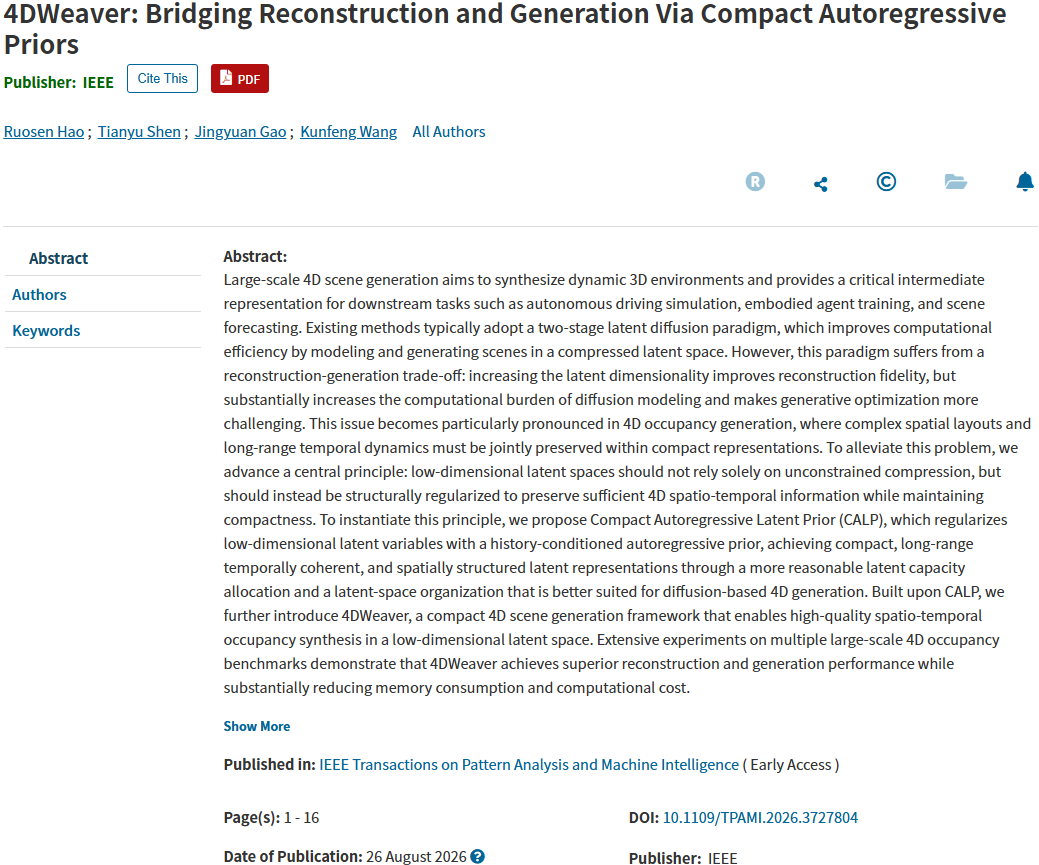Open the share icon
The height and width of the screenshot is (865, 1039).
pos(820,184)
